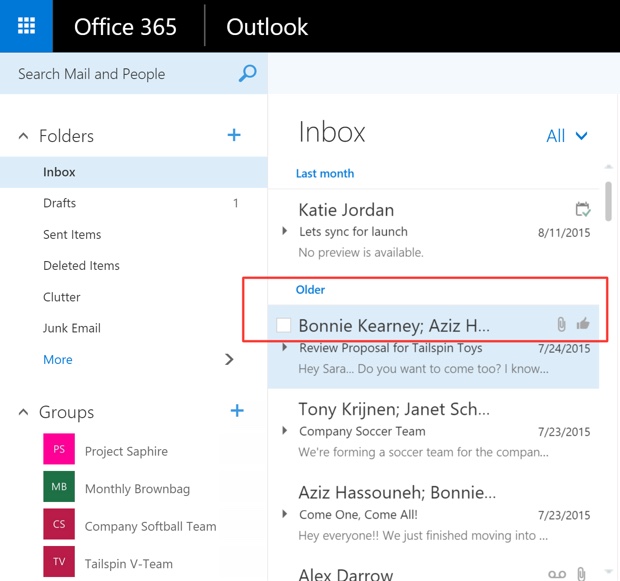Screen dimensions: 620x581
Task: Click the Monthly Brownbag group name
Action: [x=137, y=489]
